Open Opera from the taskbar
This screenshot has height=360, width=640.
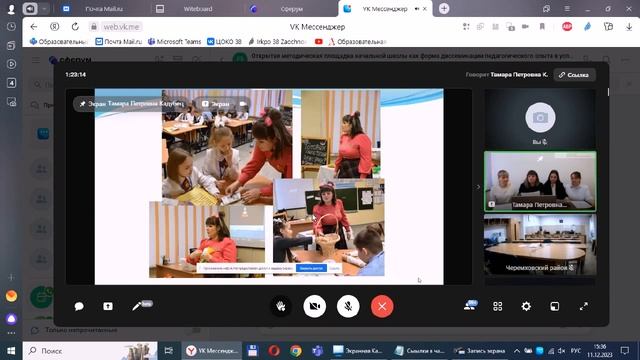tap(274, 351)
